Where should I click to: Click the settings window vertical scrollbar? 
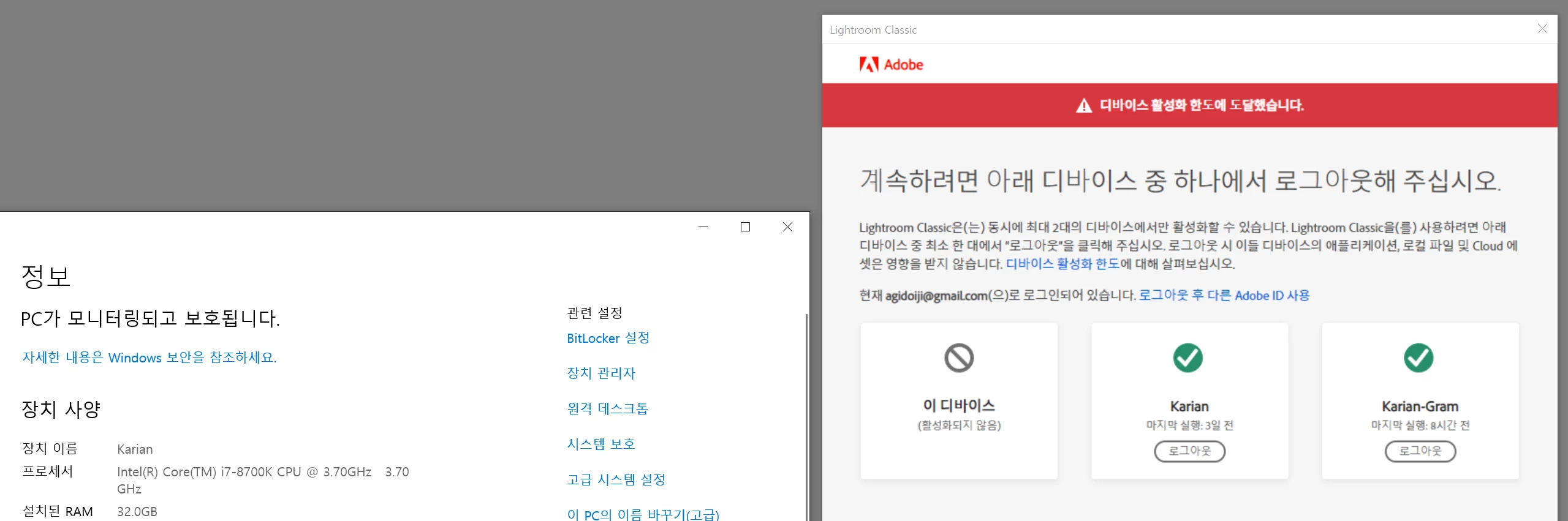[806, 416]
